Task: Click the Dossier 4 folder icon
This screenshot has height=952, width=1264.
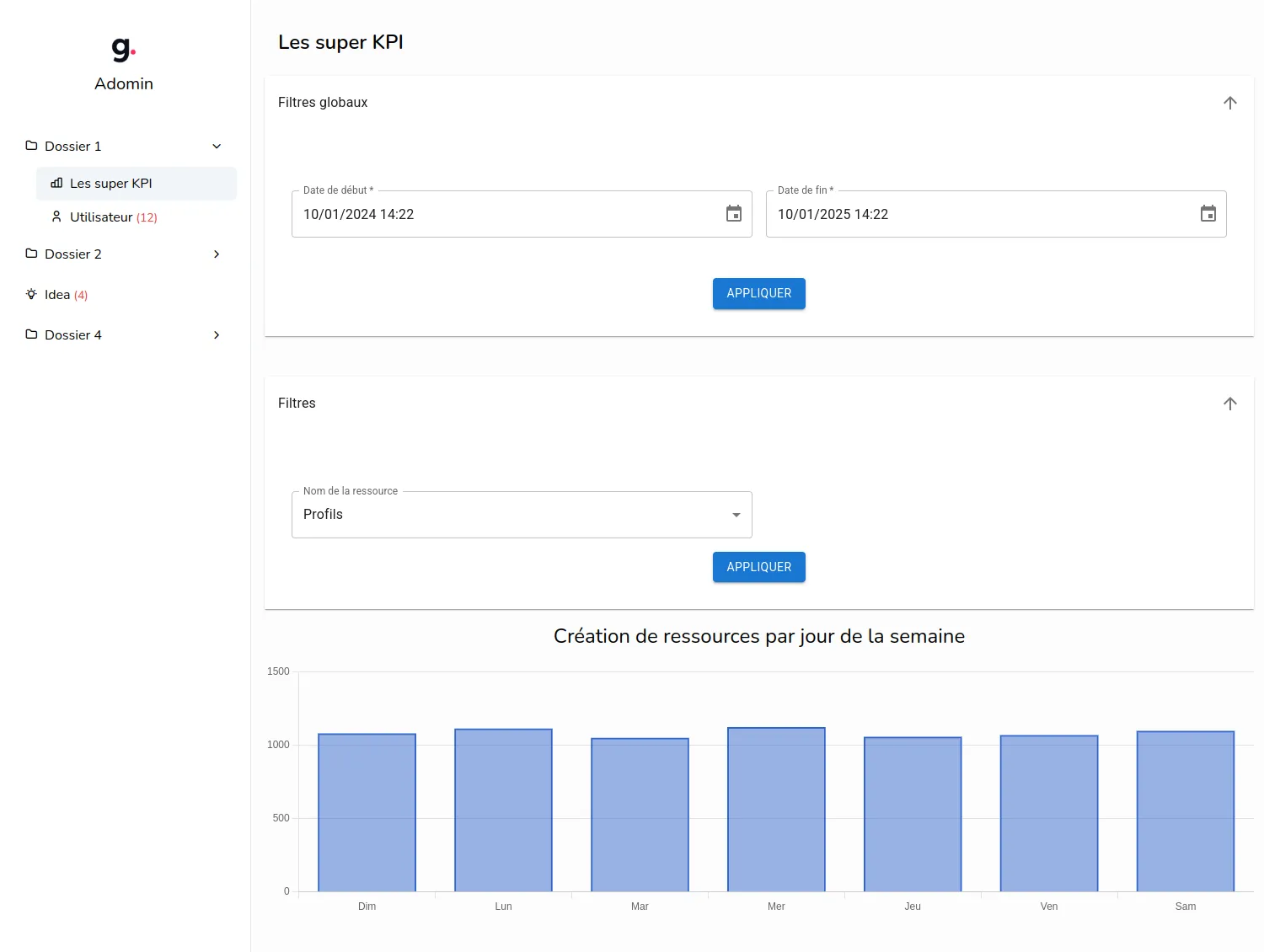Action: 31,334
